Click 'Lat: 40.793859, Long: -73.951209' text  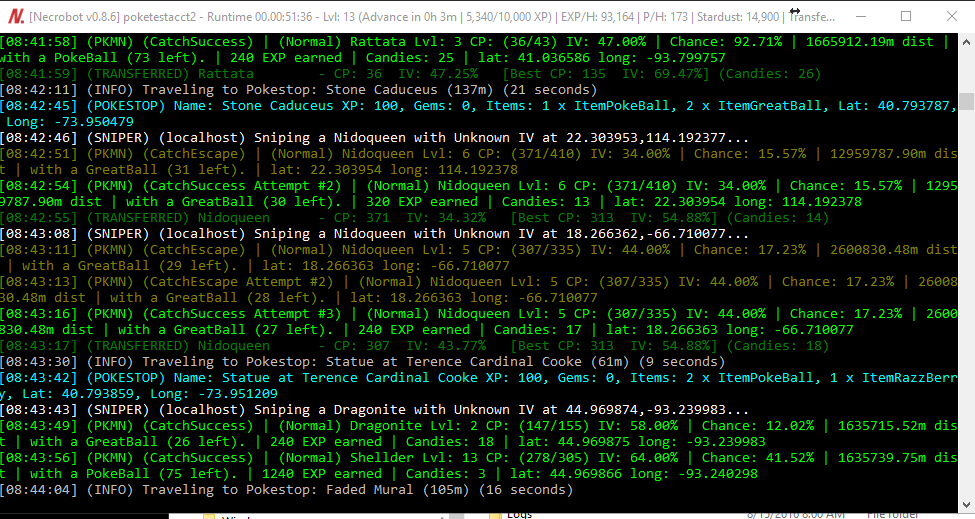click(150, 394)
